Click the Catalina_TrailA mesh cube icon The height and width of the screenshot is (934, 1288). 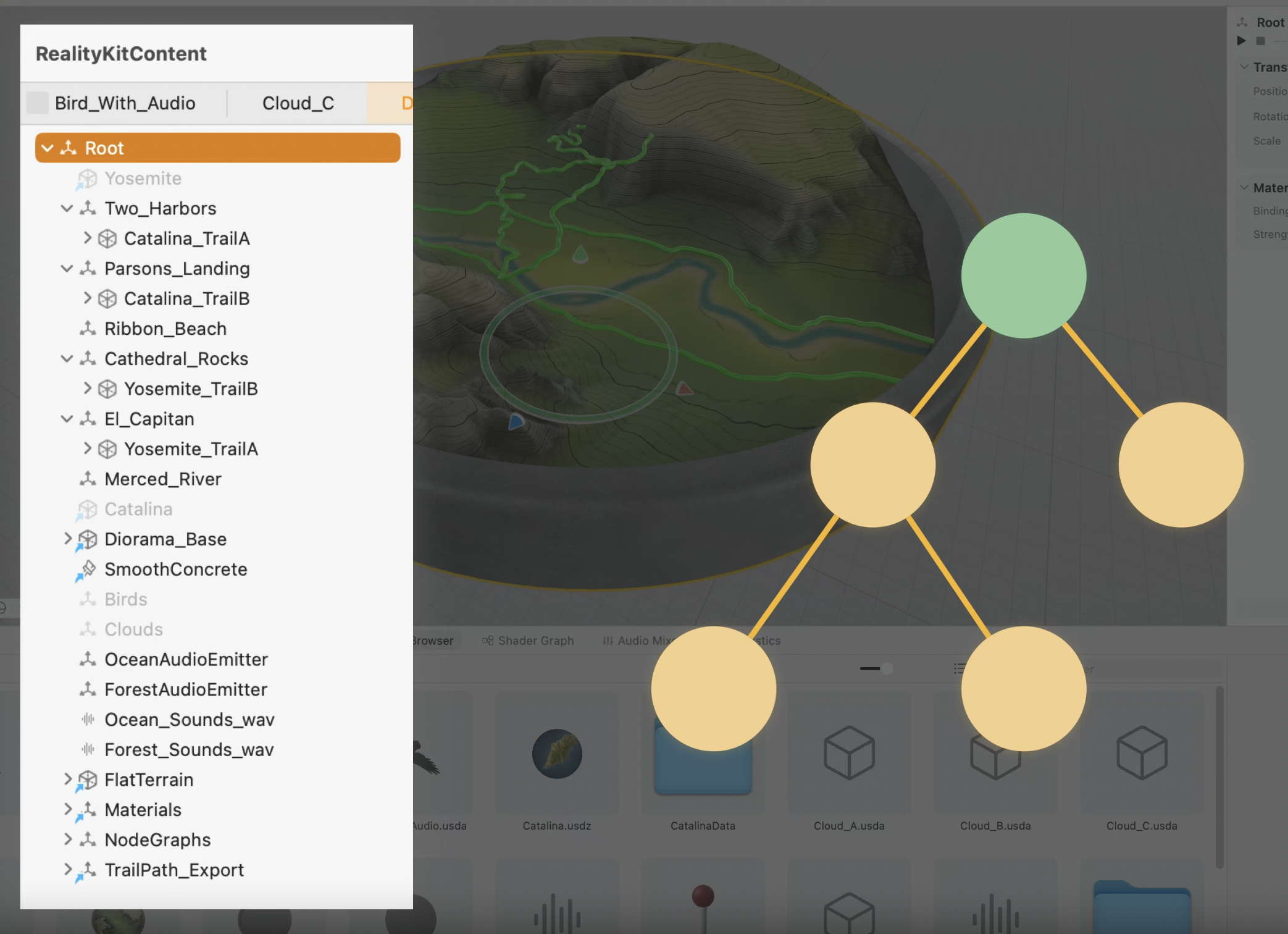click(x=107, y=238)
